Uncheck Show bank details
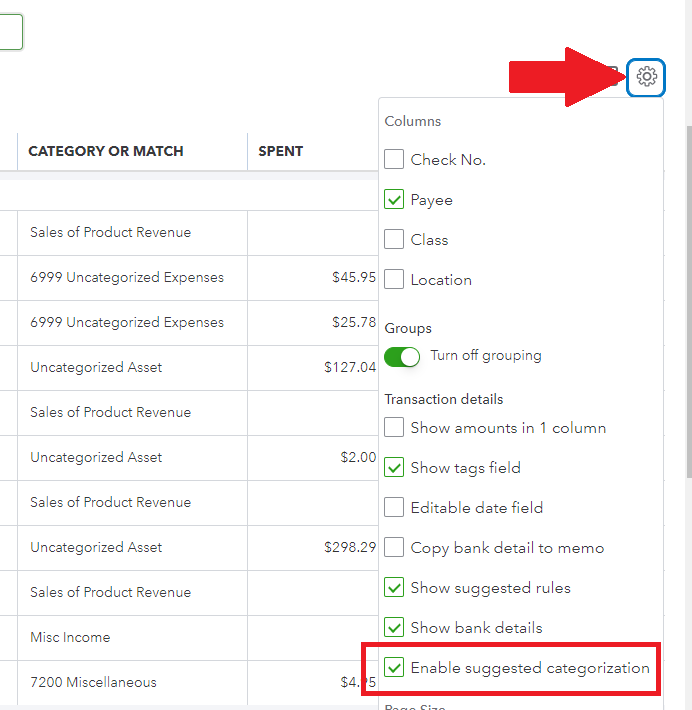Viewport: 692px width, 710px height. click(394, 628)
